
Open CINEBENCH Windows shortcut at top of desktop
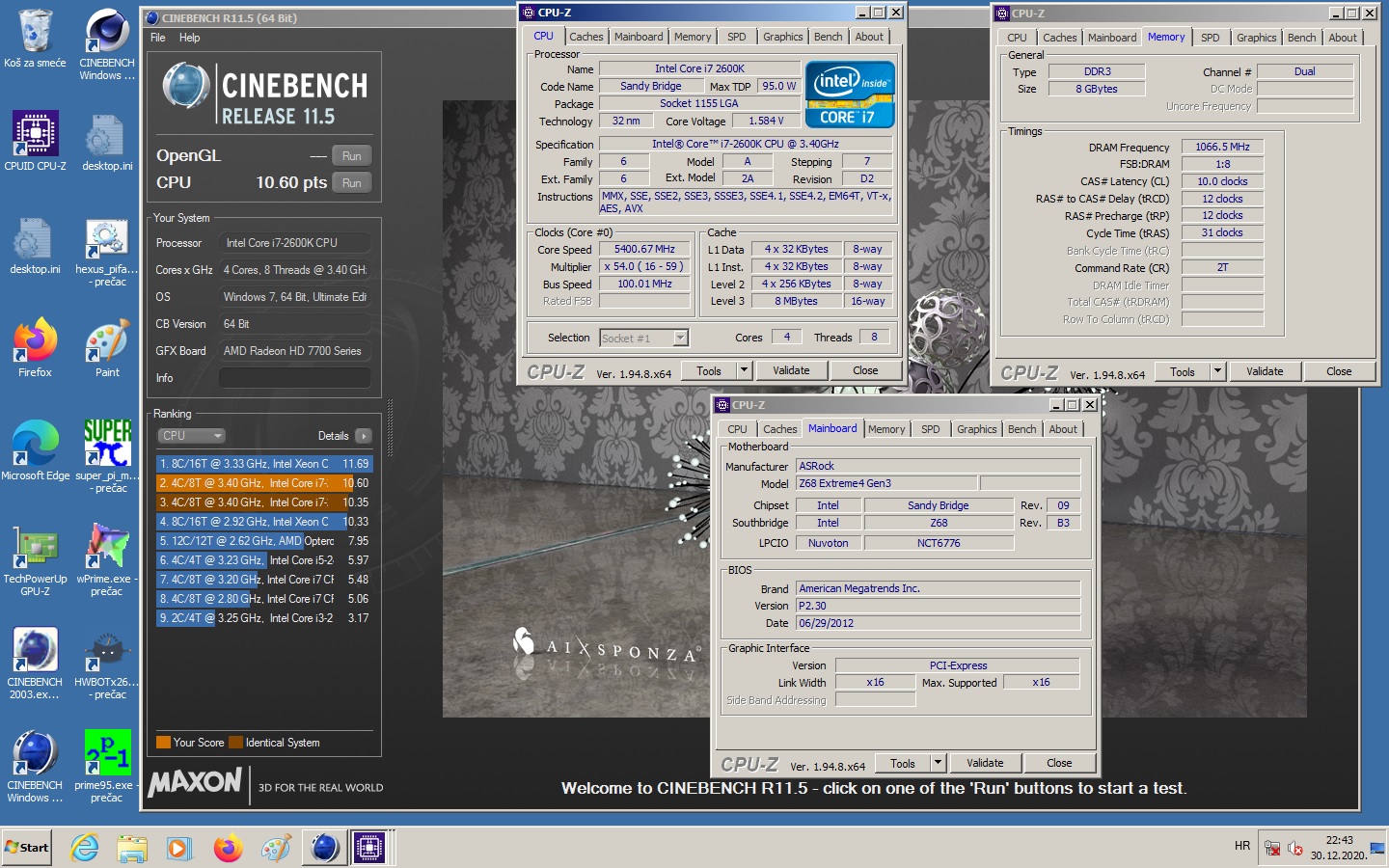click(x=107, y=44)
